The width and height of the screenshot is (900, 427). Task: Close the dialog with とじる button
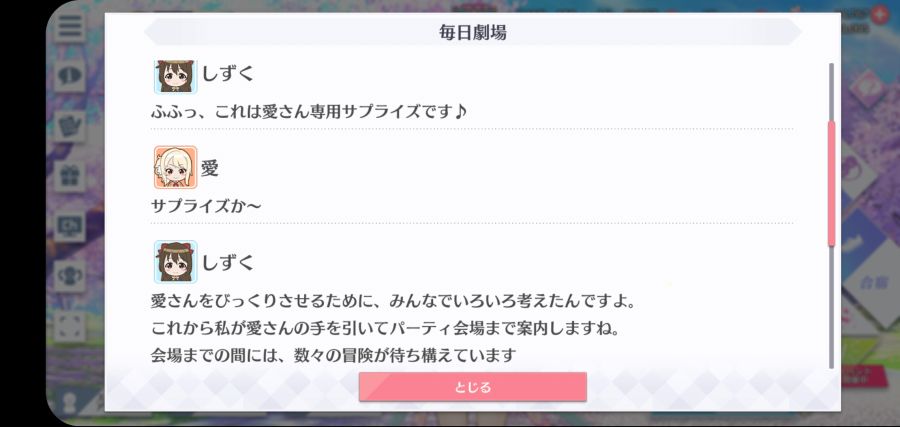point(472,387)
